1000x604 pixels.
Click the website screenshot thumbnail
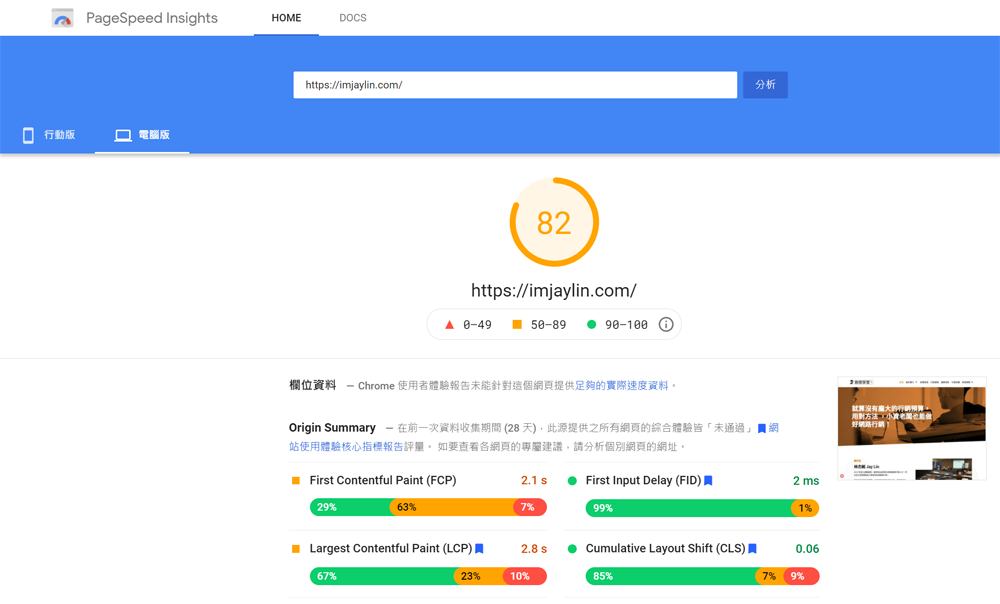coord(911,428)
